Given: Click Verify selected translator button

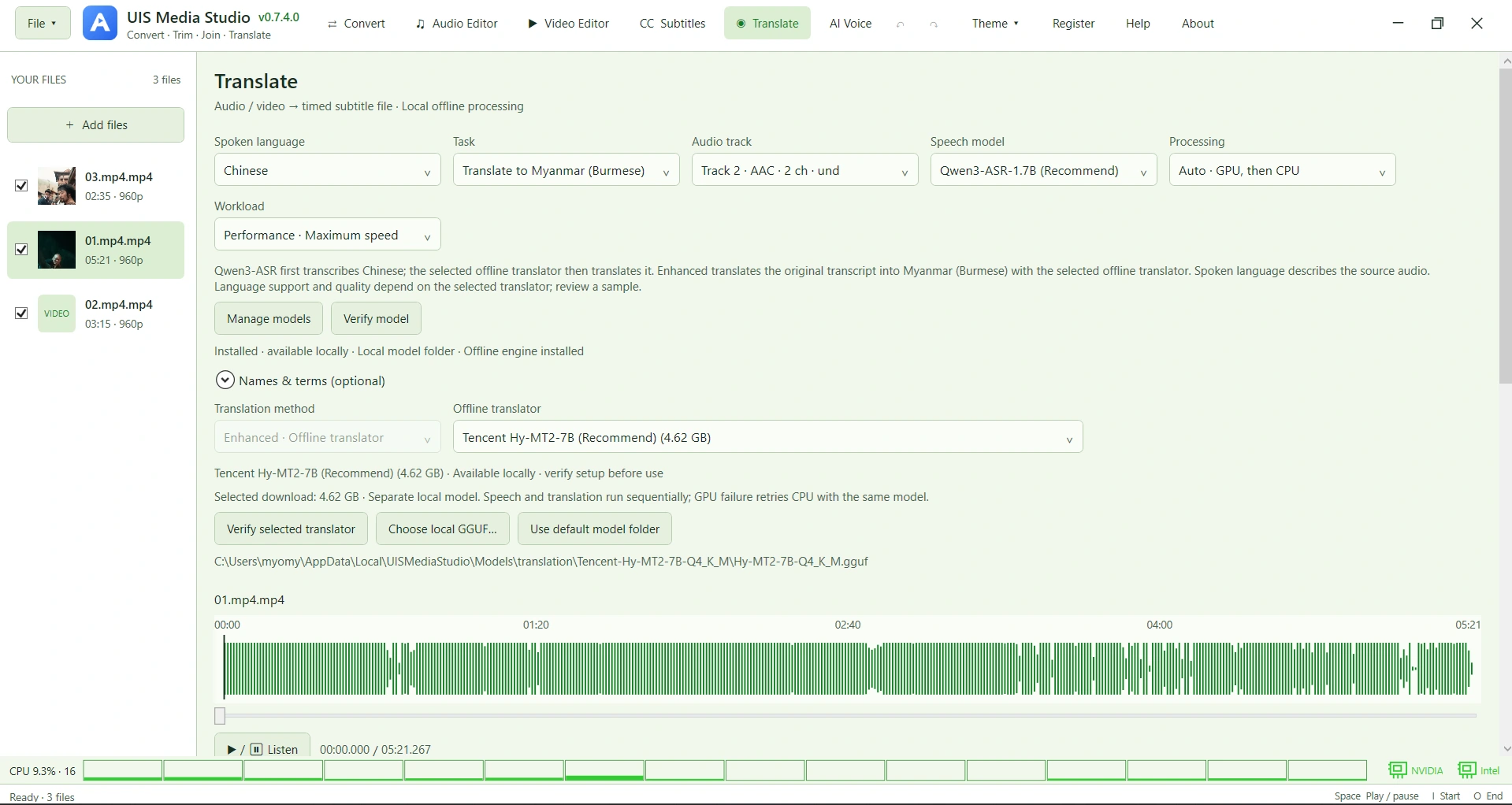Looking at the screenshot, I should pos(291,529).
